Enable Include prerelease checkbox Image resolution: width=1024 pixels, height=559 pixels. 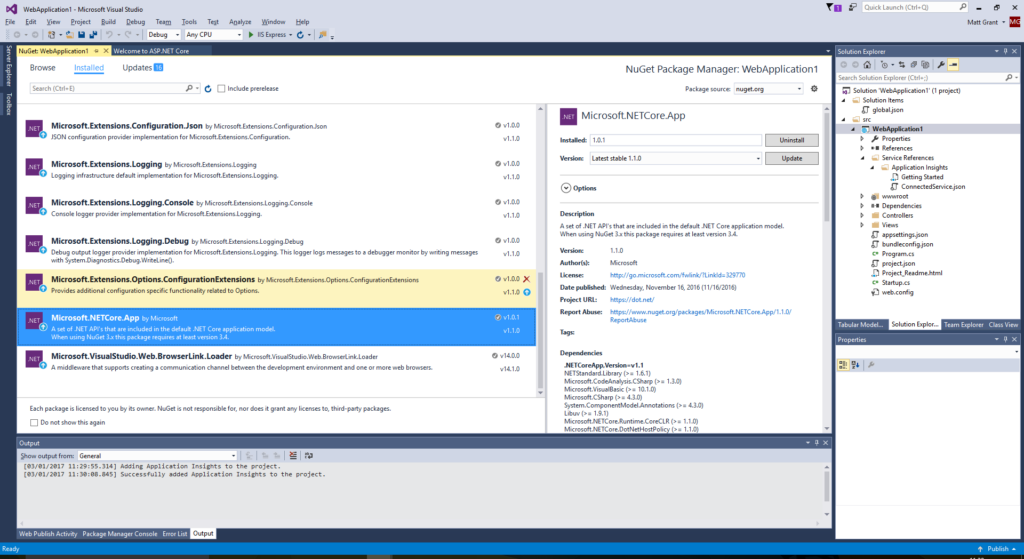click(x=221, y=88)
